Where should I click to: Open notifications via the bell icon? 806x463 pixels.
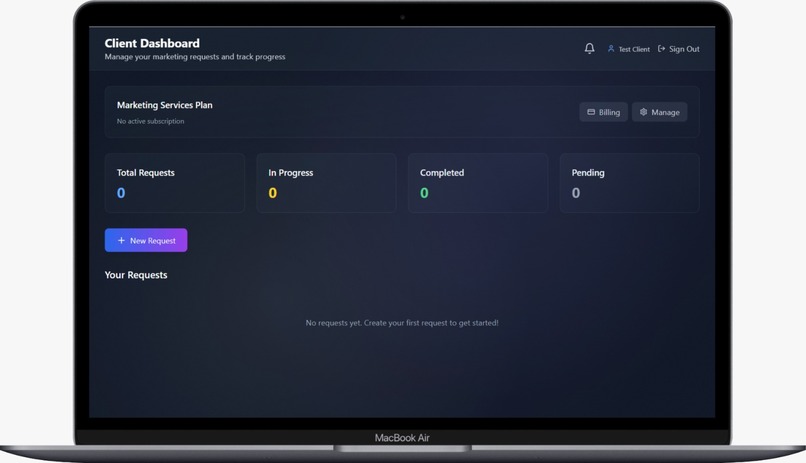pos(590,48)
